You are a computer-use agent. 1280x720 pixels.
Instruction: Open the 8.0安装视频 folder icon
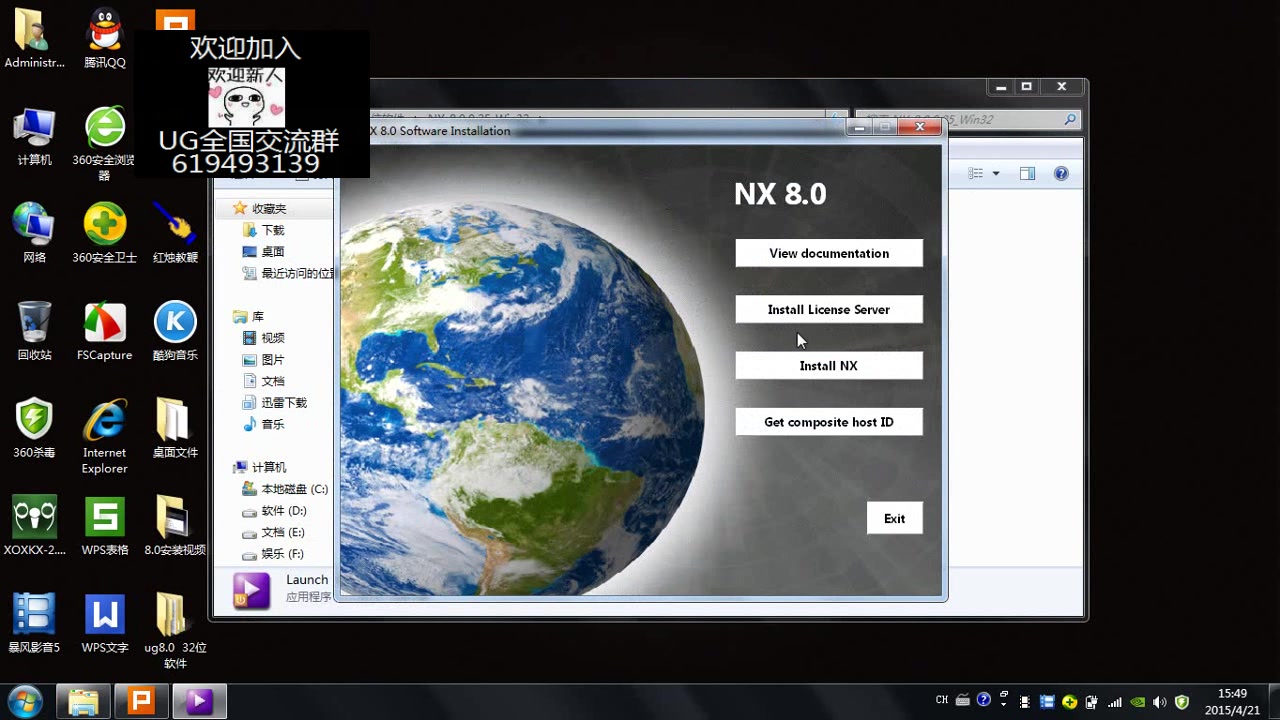[x=175, y=526]
